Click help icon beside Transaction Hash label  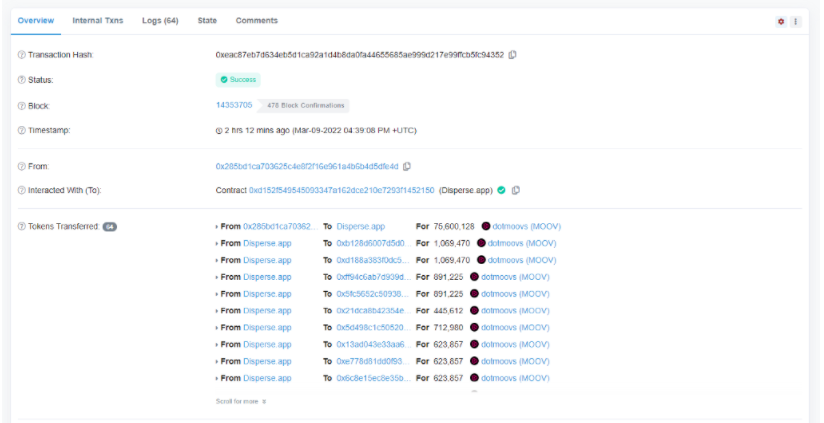[22, 55]
